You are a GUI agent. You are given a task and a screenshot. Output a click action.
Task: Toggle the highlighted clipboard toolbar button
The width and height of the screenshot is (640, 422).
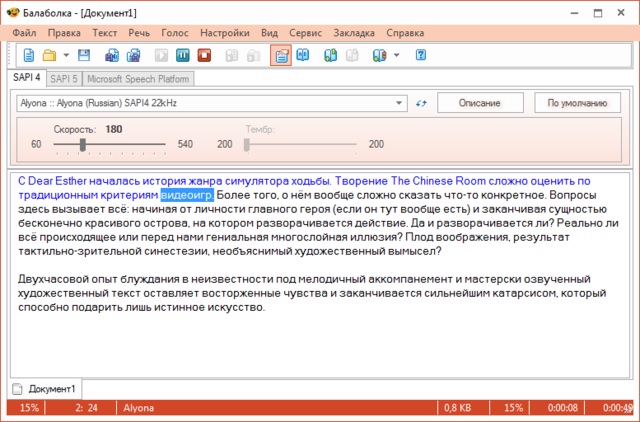point(280,54)
